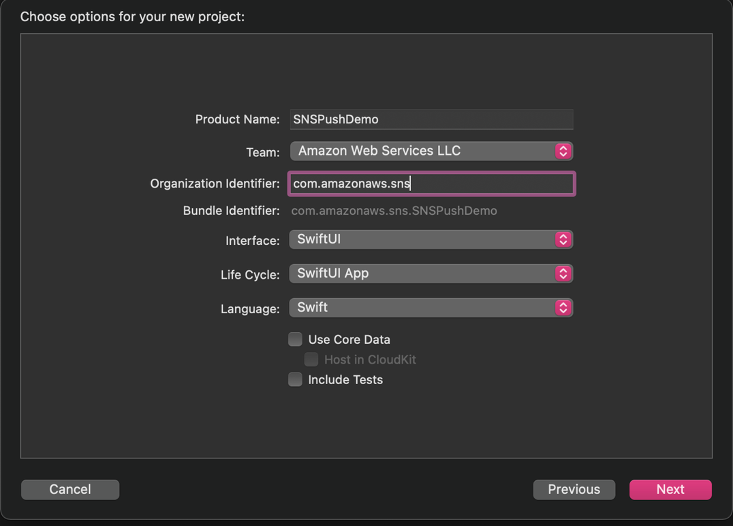Click the Product Name field SNSPushDemo
Viewport: 733px width, 527px height.
[x=430, y=119]
